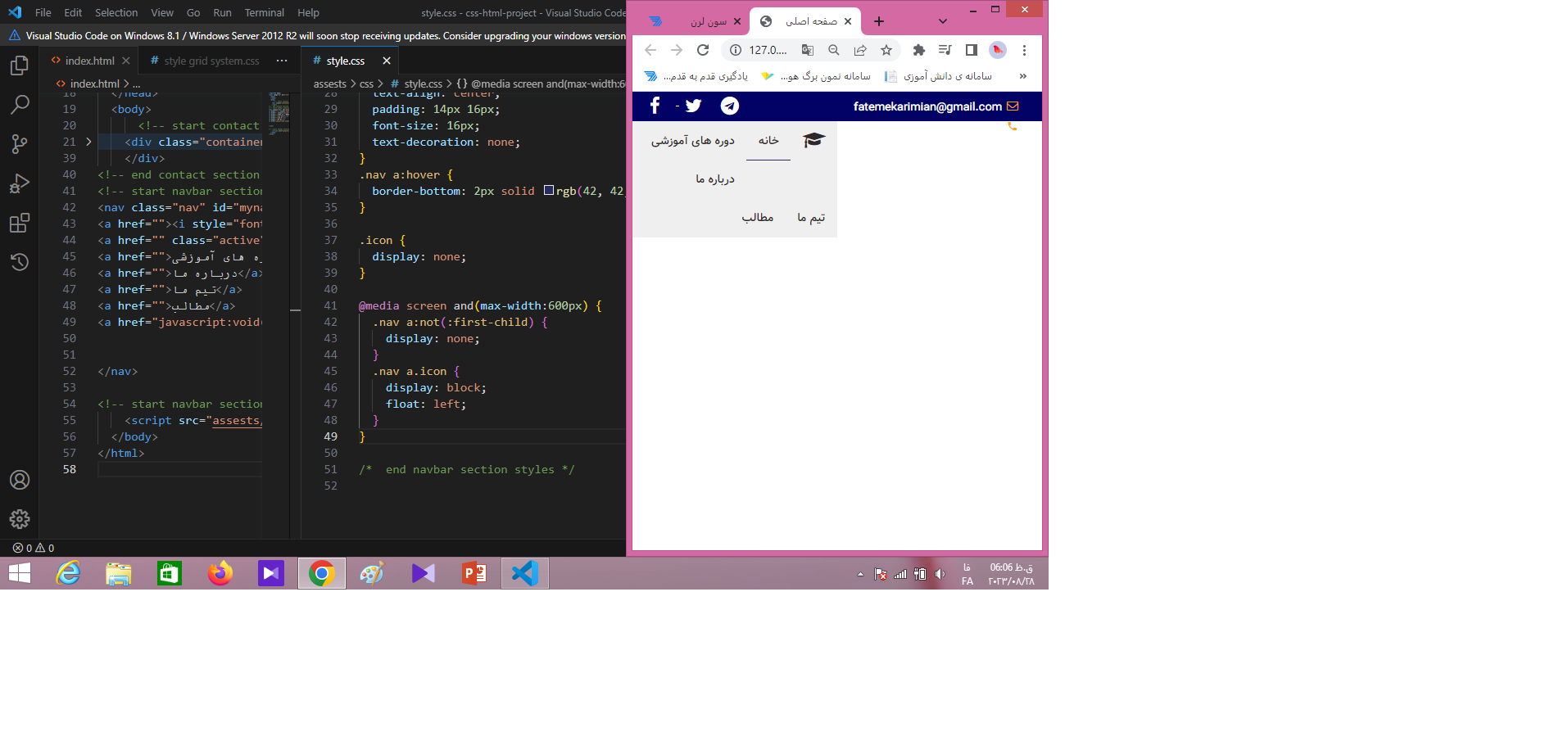Open the Run and Debug view
This screenshot has height=732, width=1568.
(x=20, y=183)
